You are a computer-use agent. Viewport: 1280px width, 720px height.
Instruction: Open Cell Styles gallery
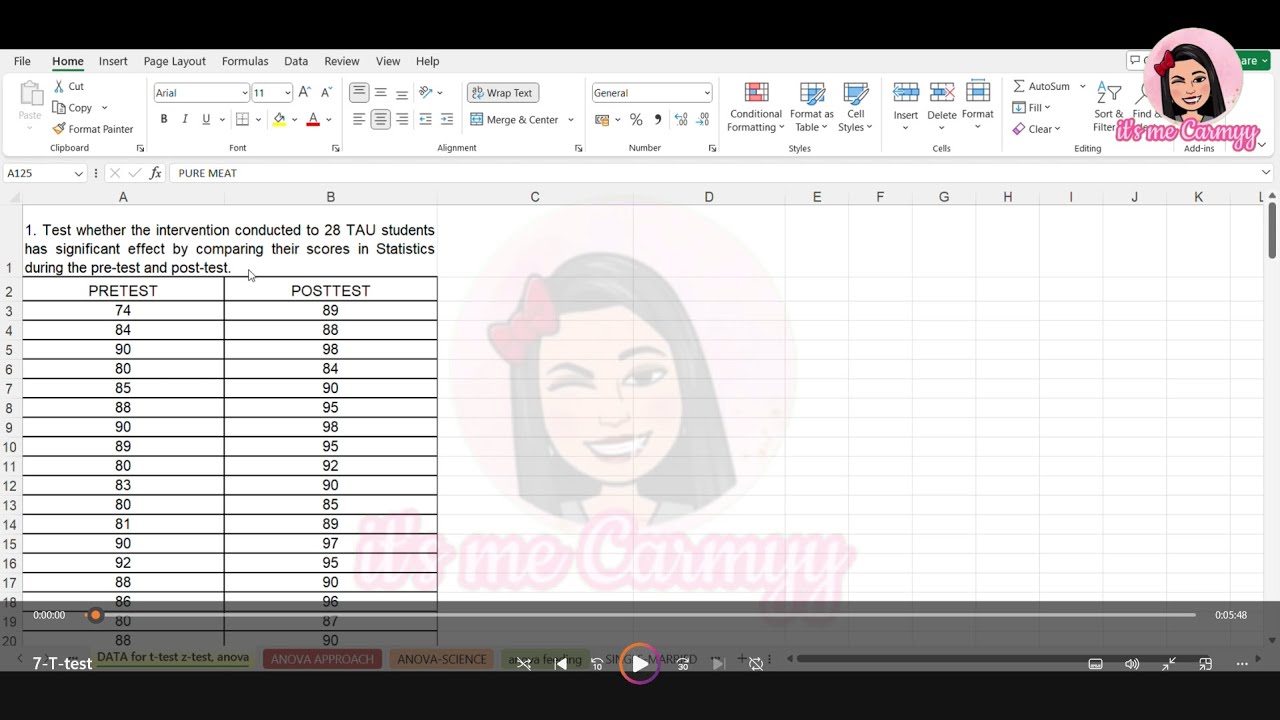(x=855, y=107)
